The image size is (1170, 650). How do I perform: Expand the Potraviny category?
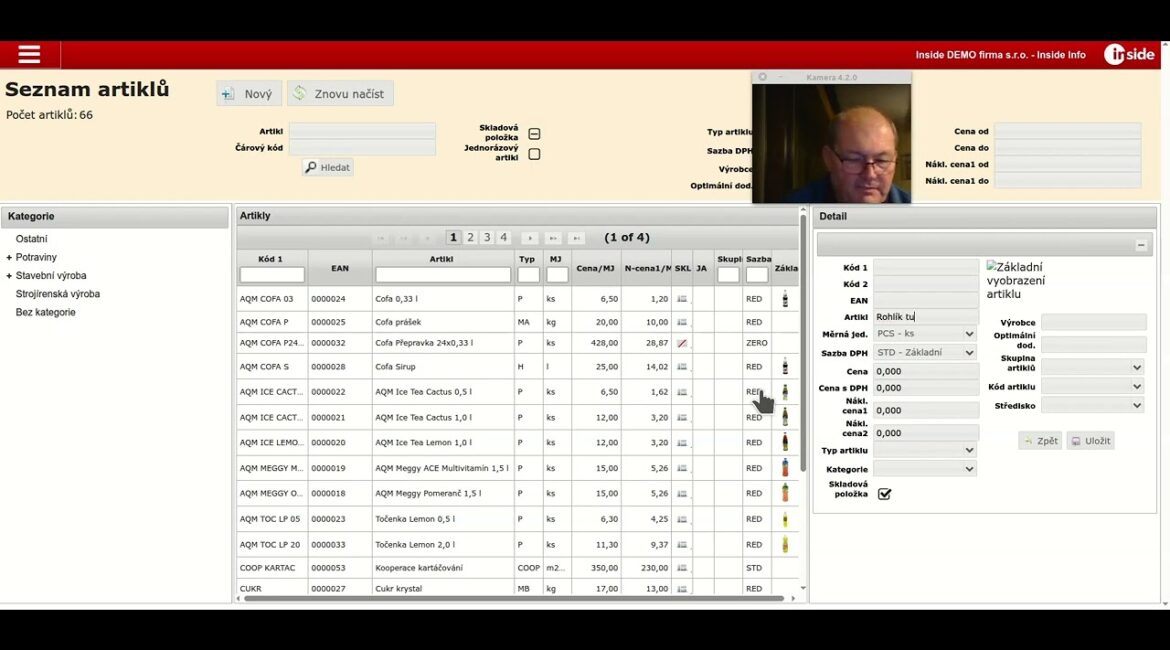[9, 258]
